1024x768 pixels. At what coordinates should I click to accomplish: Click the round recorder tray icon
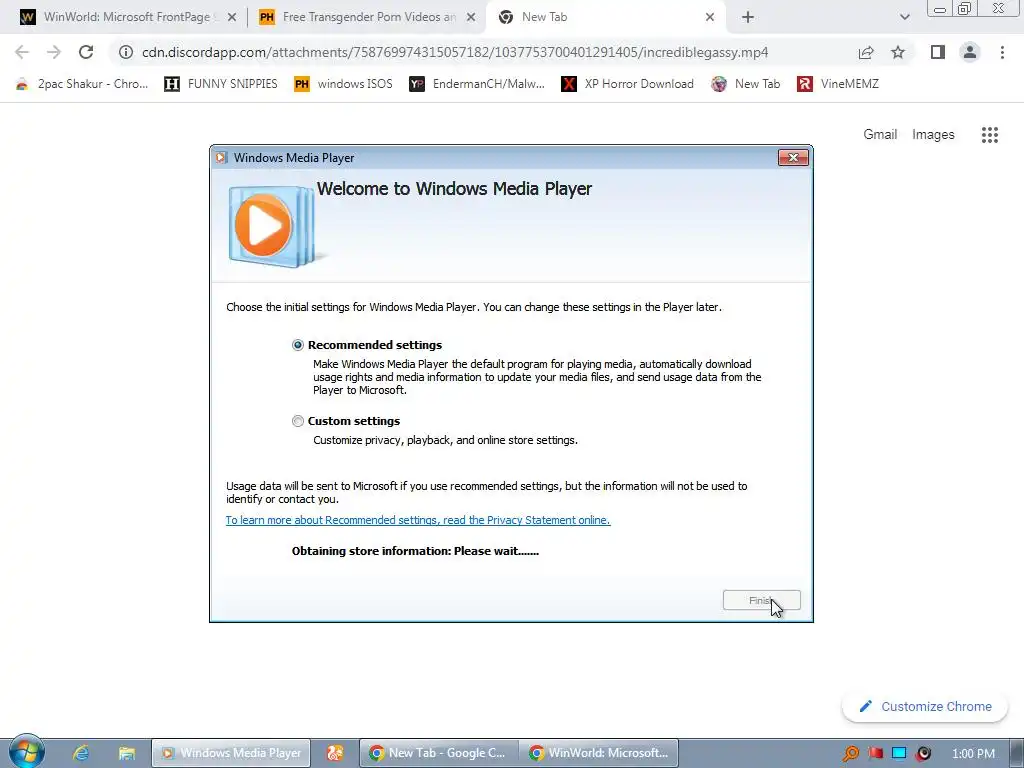pos(923,754)
